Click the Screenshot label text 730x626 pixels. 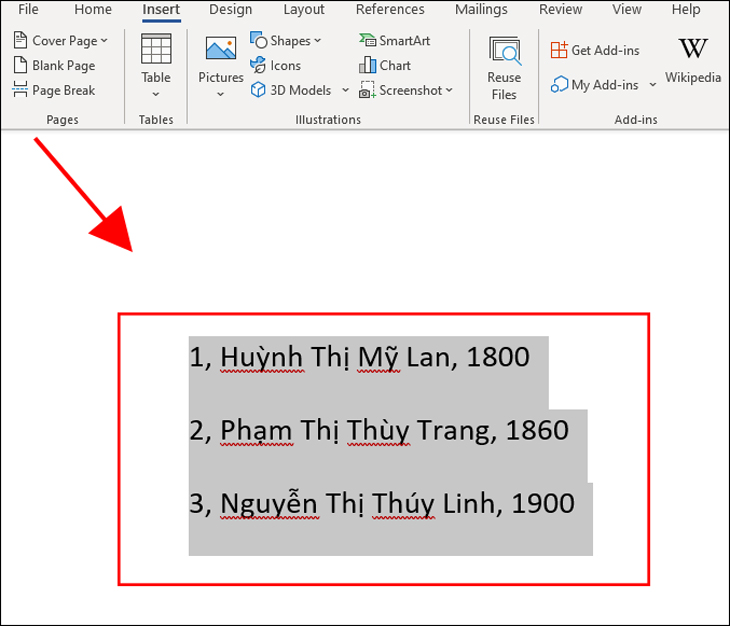click(x=411, y=90)
